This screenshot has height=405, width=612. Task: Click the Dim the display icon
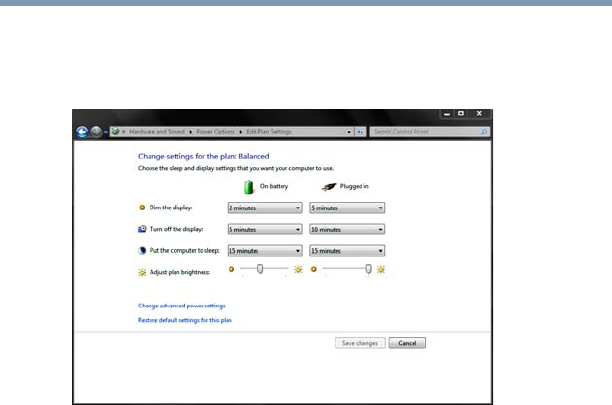click(142, 208)
